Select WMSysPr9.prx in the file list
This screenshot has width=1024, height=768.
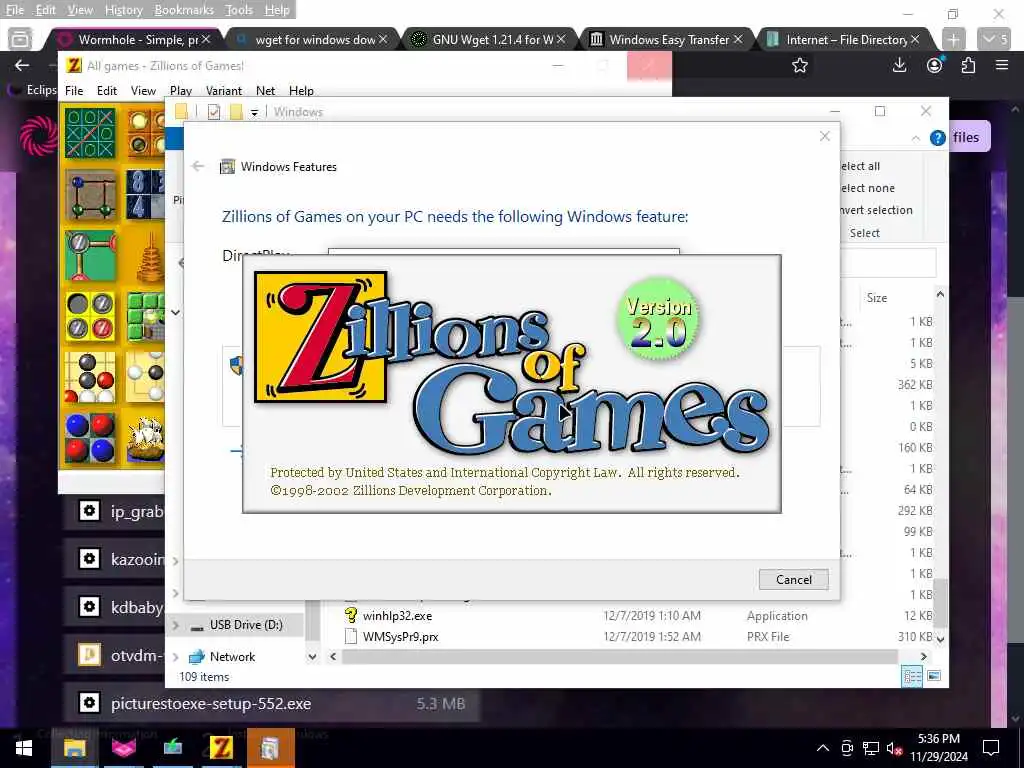(400, 637)
